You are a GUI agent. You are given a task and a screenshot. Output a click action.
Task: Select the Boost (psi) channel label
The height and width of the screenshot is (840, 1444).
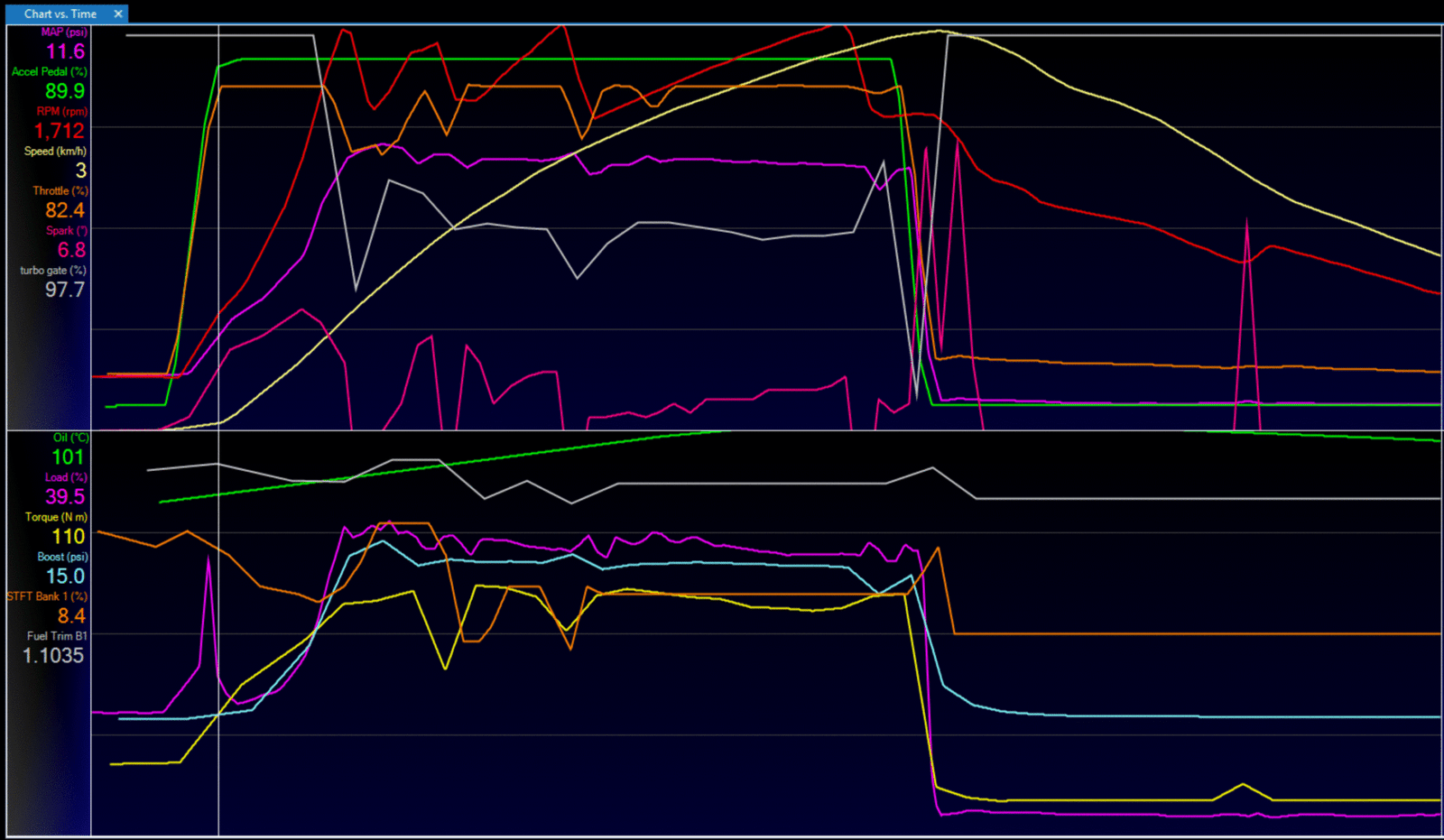62,557
